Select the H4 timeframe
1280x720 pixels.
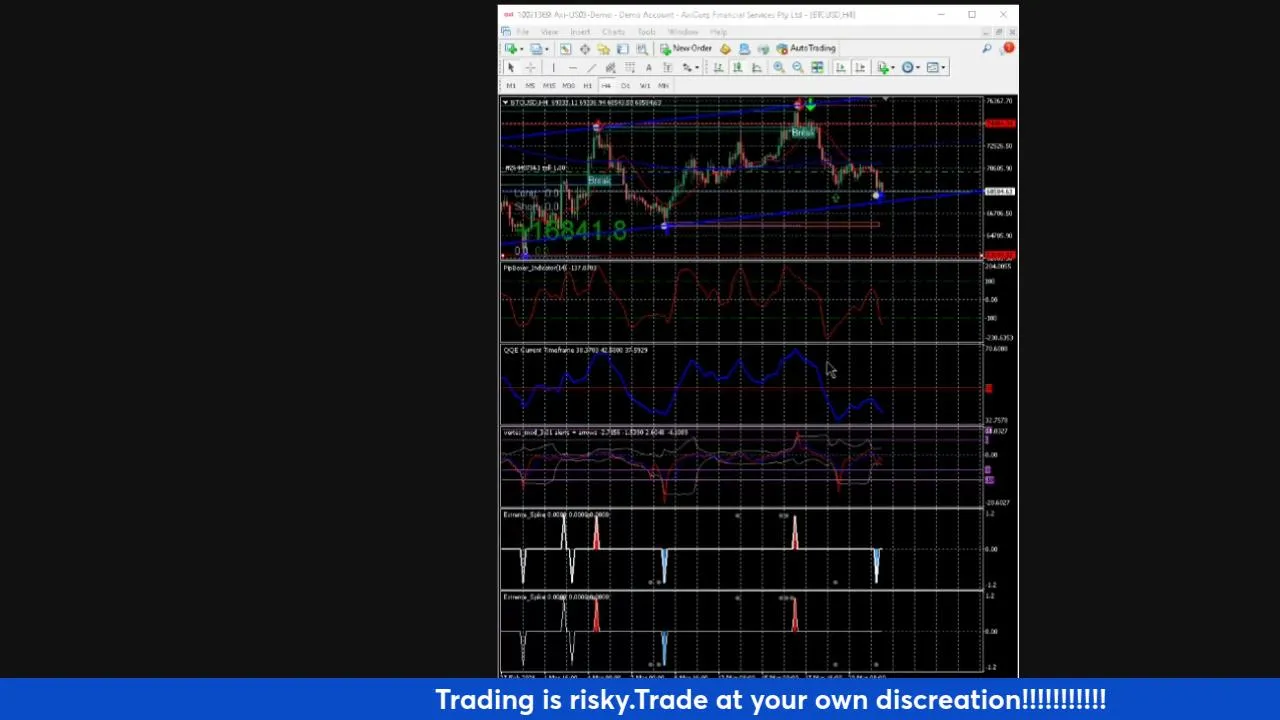point(606,85)
